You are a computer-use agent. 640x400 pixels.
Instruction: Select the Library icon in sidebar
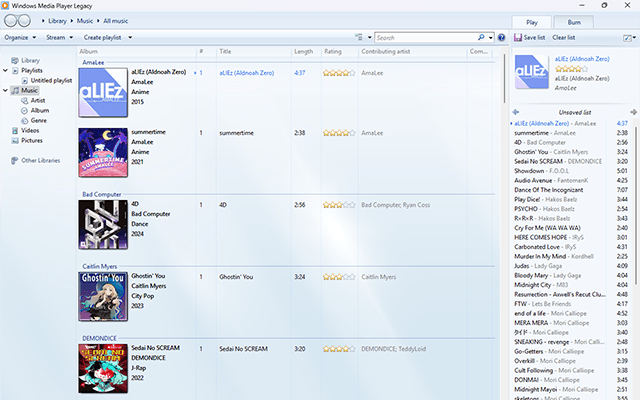[x=15, y=60]
